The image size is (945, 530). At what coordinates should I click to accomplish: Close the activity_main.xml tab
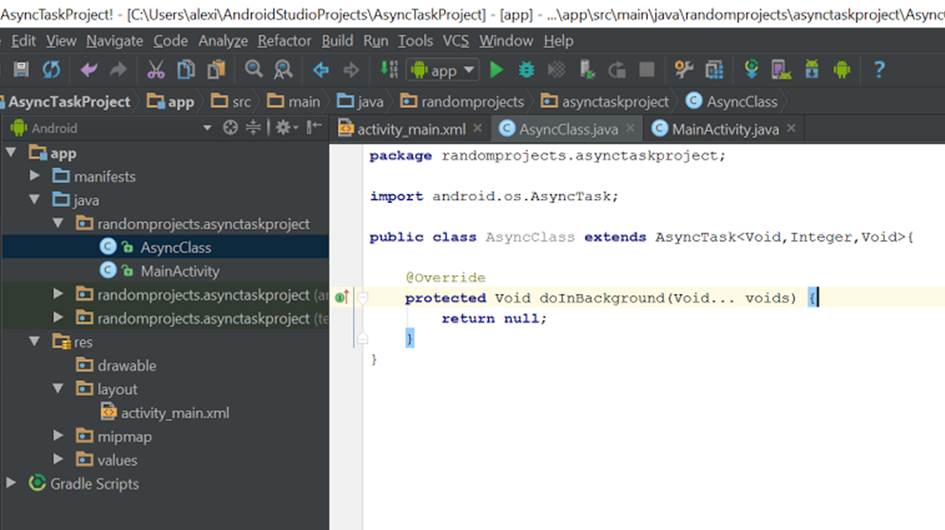(x=477, y=128)
